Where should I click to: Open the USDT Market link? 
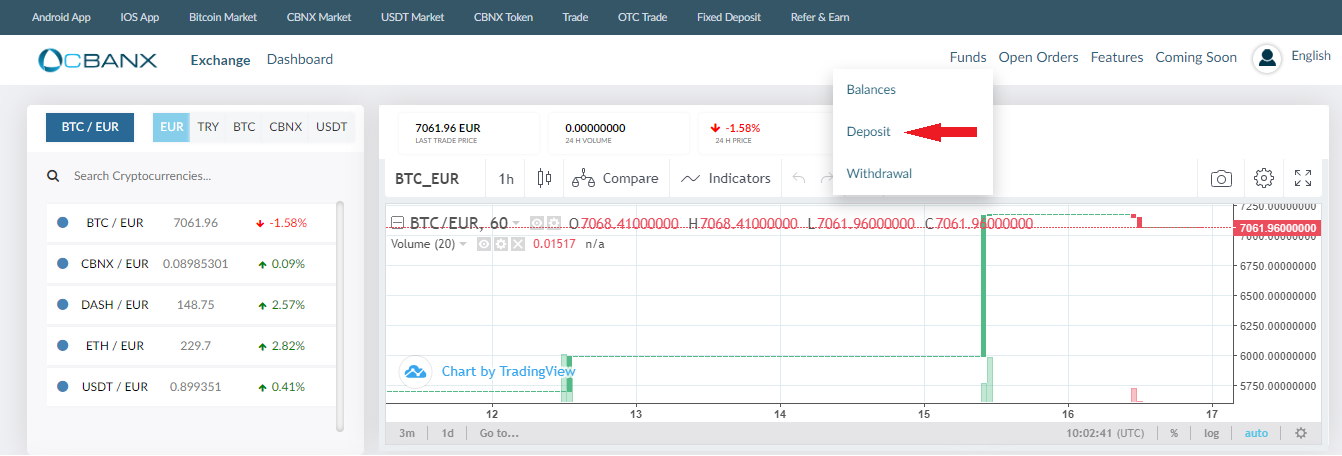pos(413,17)
